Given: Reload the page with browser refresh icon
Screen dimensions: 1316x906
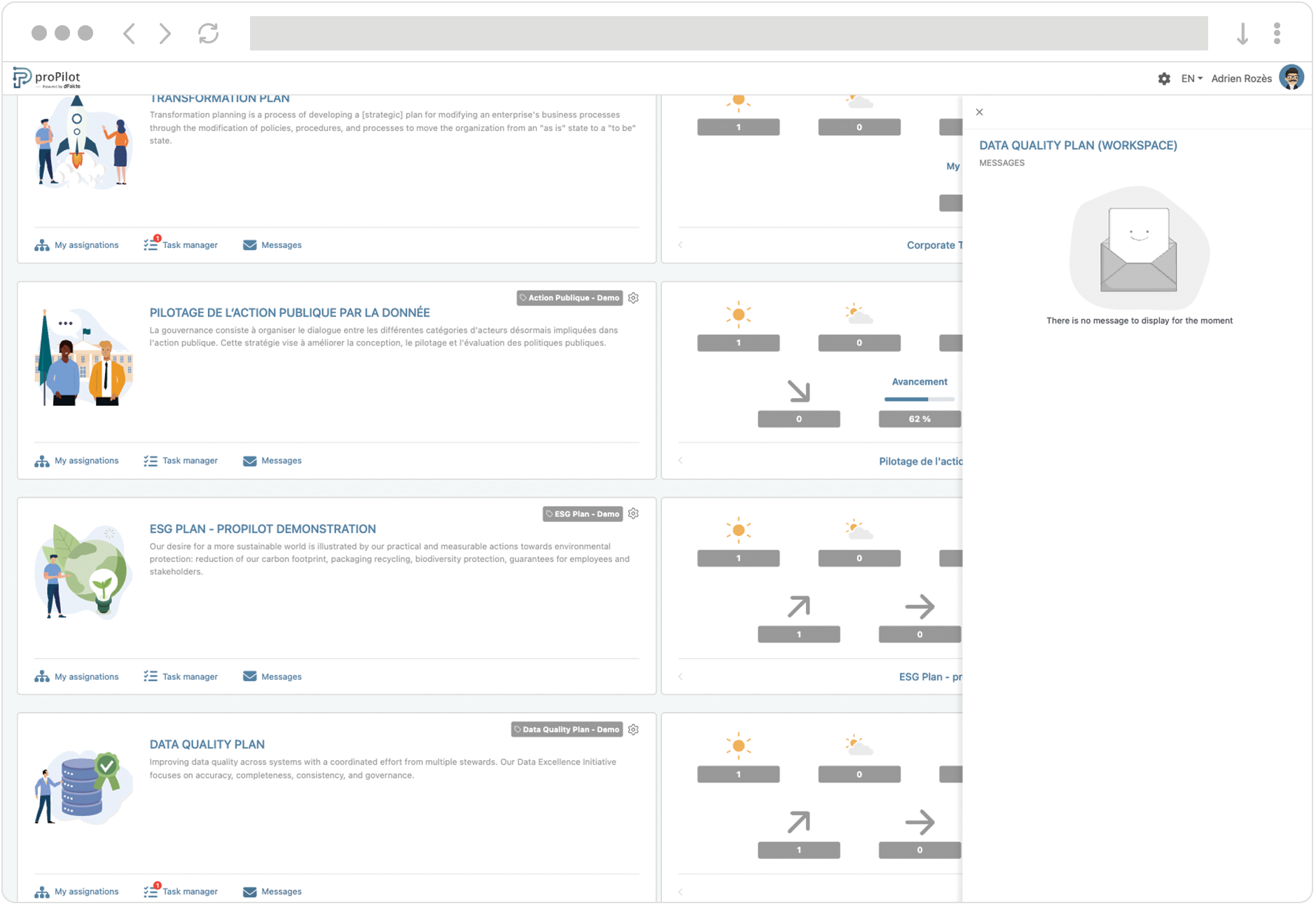Looking at the screenshot, I should [208, 33].
